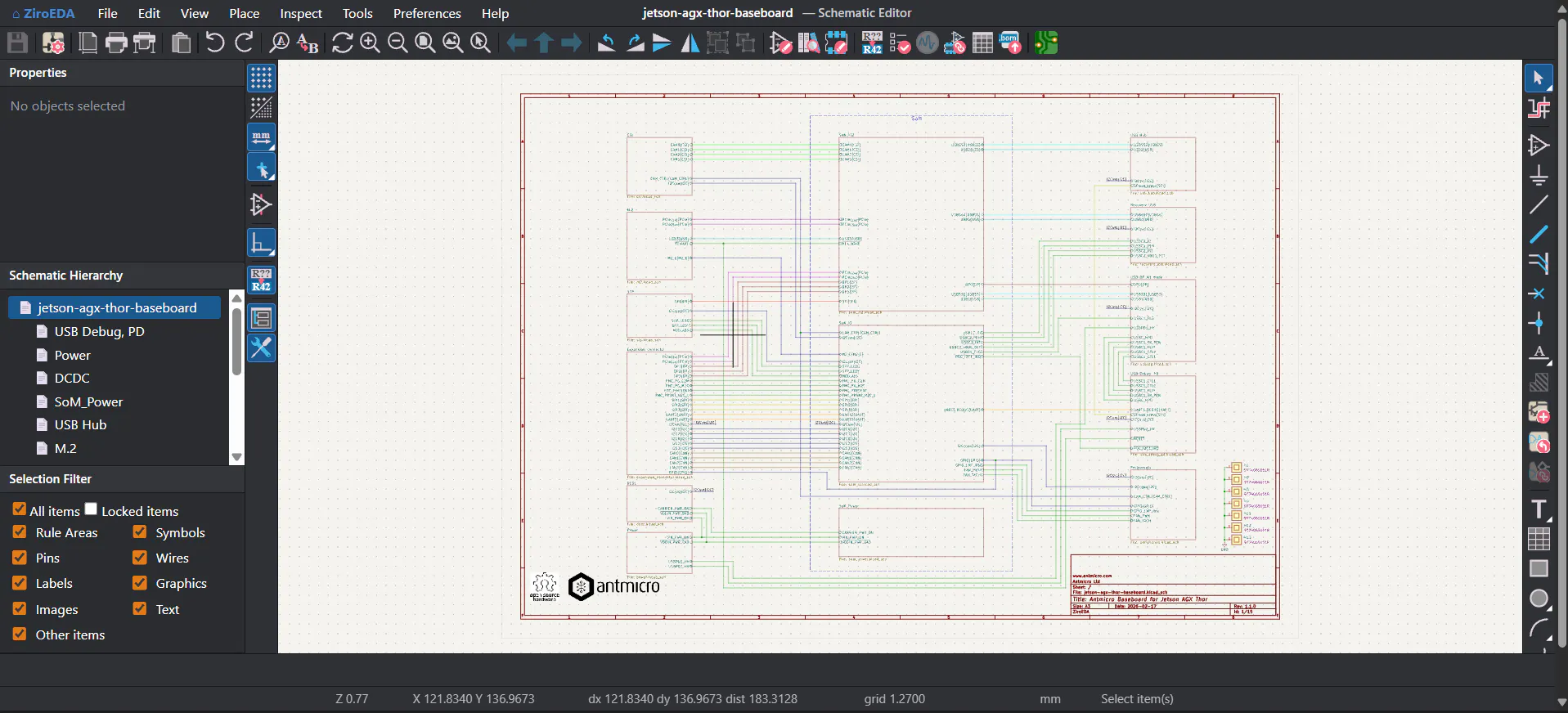Click the hierarchy panel scrollbar thumb
Screen dimensions: 1568x713
pyautogui.click(x=237, y=341)
